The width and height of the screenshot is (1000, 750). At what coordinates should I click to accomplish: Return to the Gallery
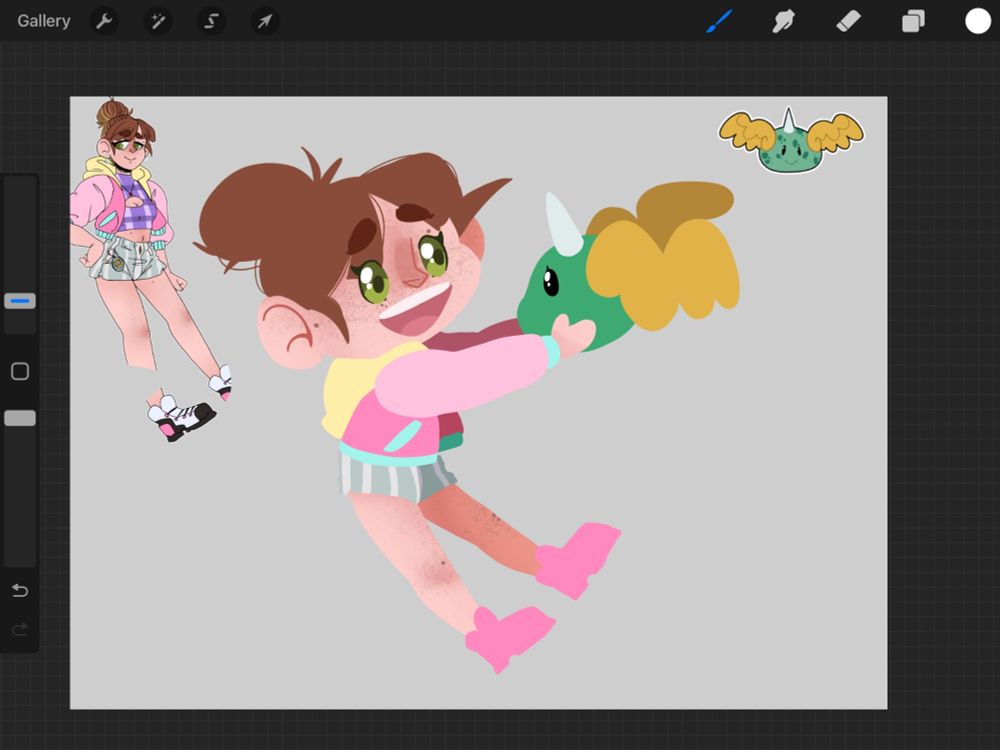click(x=43, y=21)
